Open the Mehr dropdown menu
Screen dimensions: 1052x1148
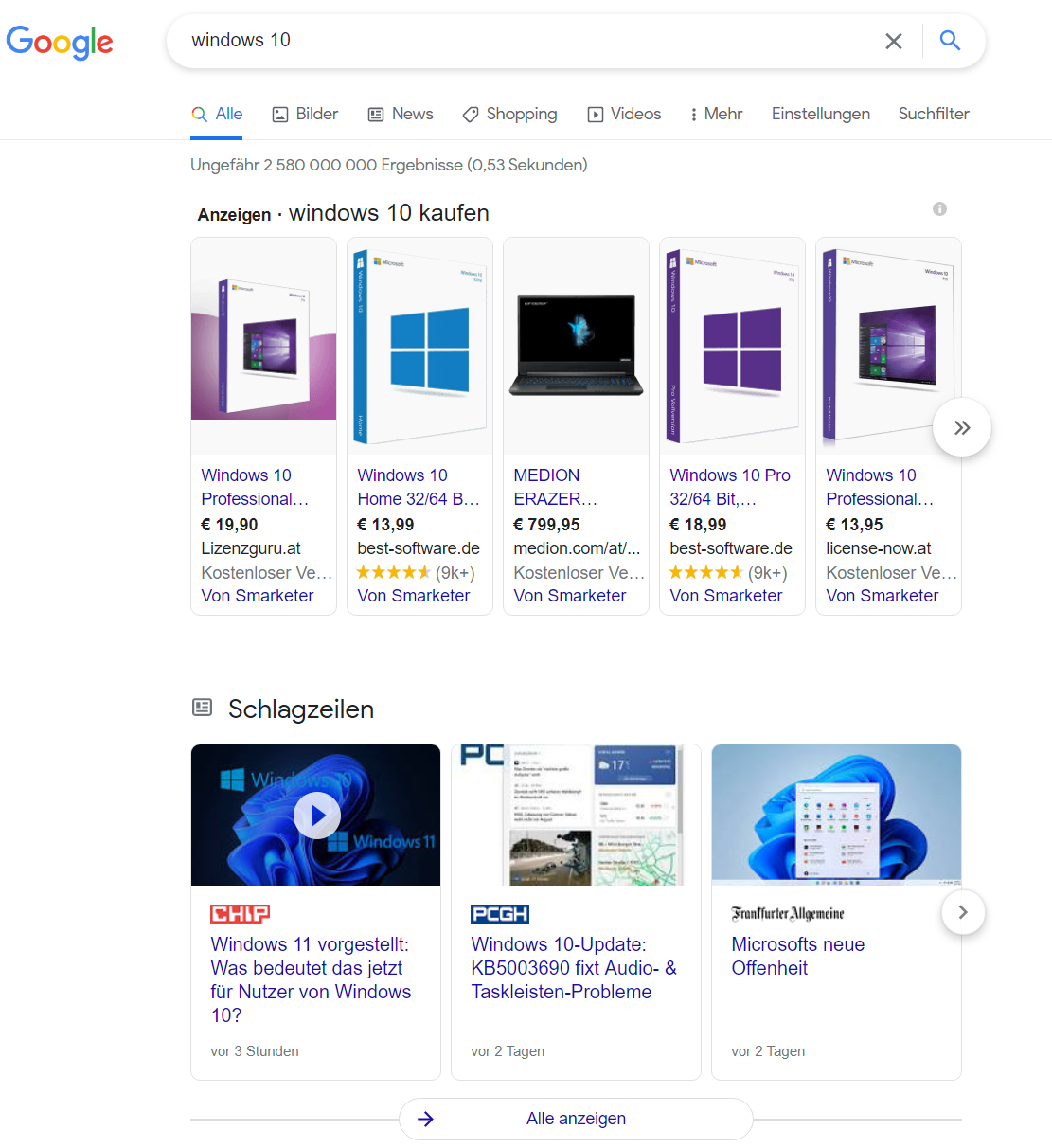[717, 114]
